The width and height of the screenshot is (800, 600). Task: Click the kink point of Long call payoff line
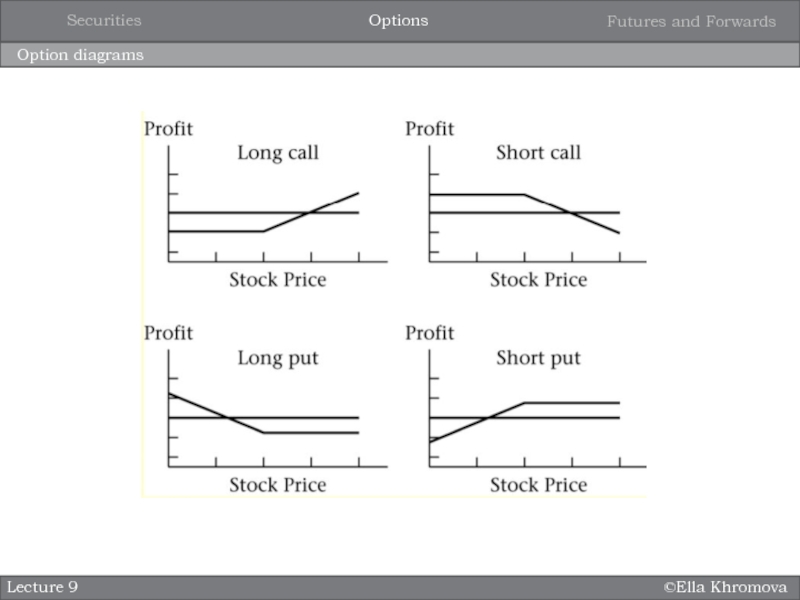[x=264, y=231]
